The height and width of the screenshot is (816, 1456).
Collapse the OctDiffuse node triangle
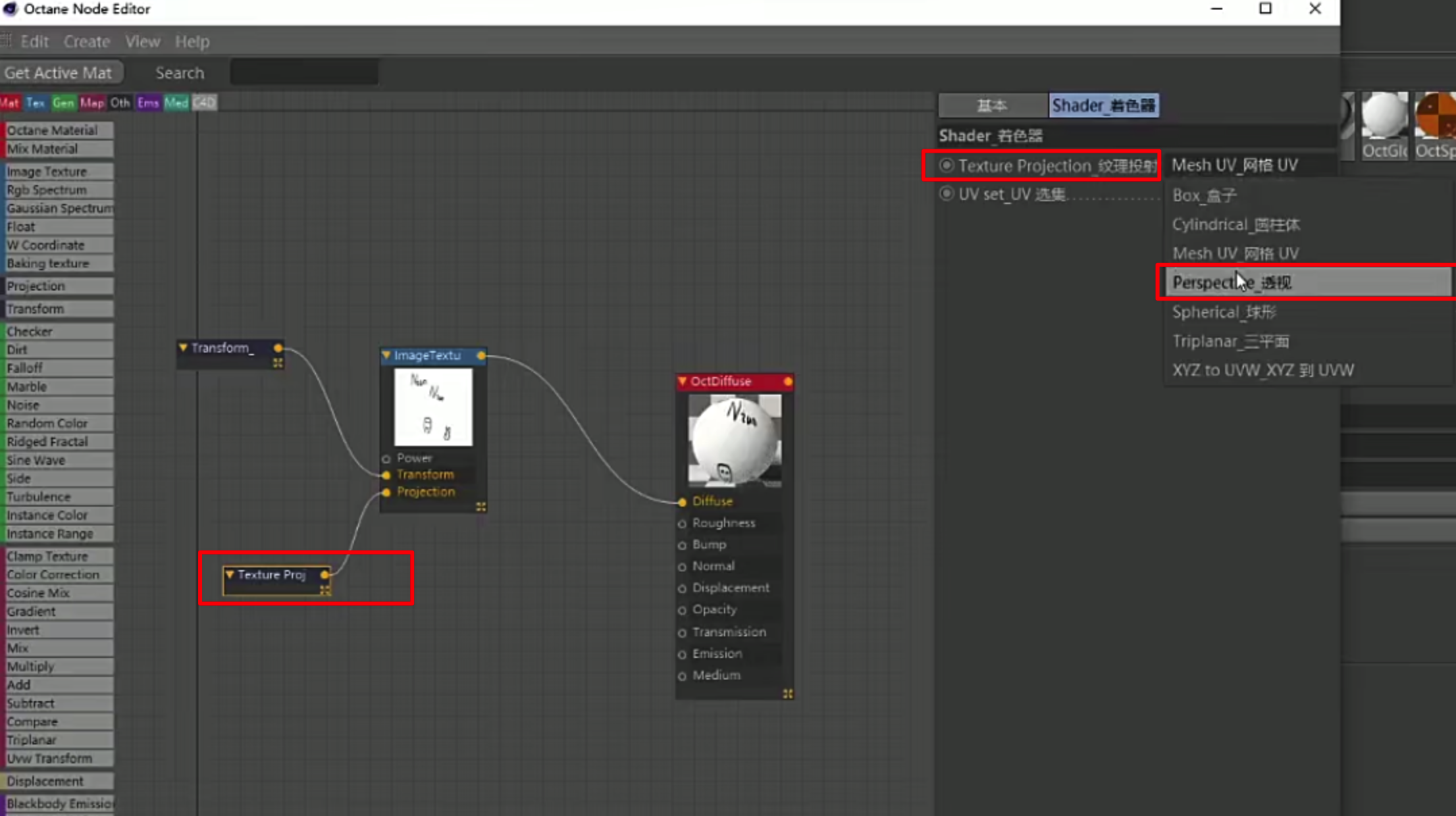point(682,381)
